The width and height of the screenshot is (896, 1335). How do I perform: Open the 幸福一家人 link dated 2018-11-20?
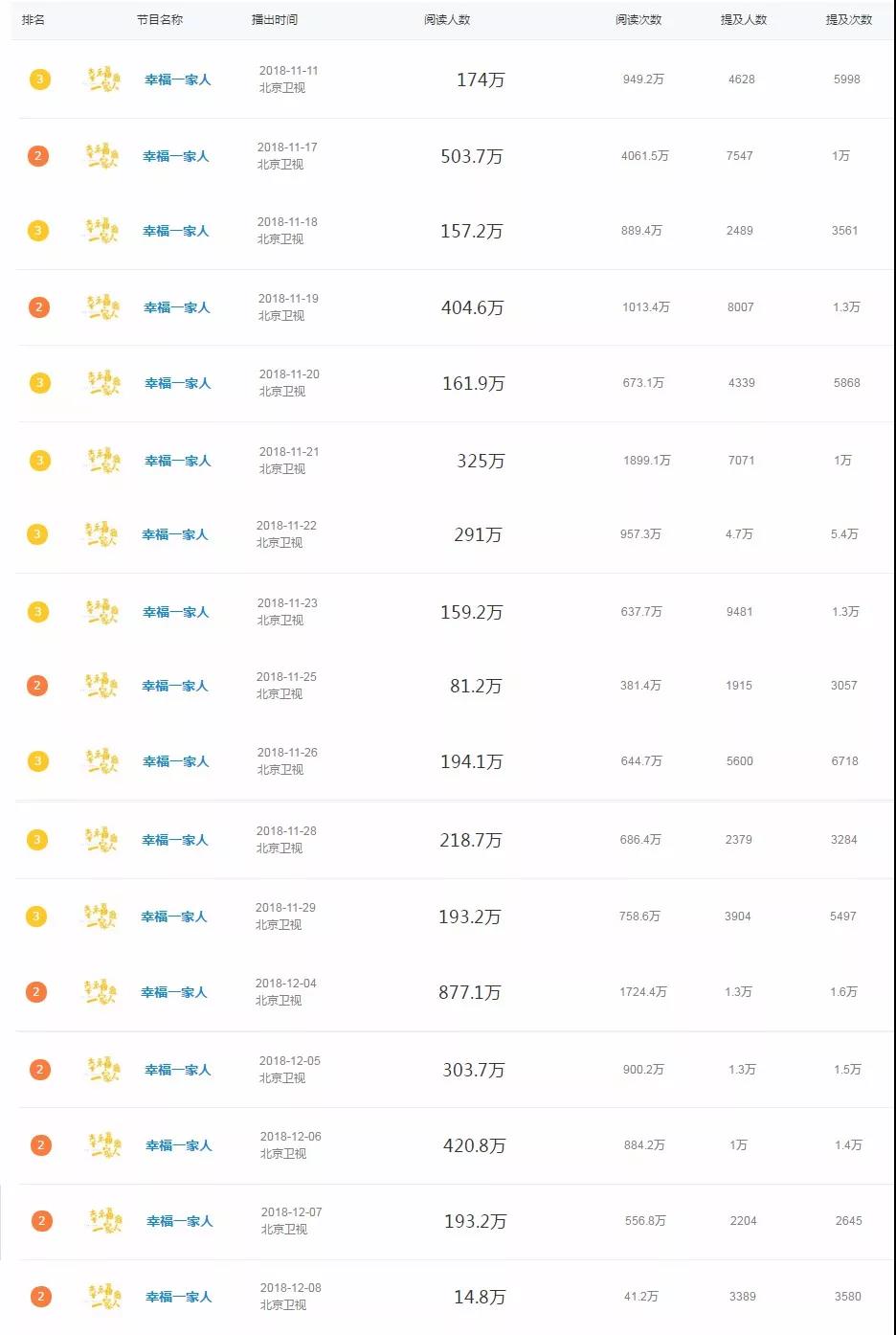[x=177, y=383]
